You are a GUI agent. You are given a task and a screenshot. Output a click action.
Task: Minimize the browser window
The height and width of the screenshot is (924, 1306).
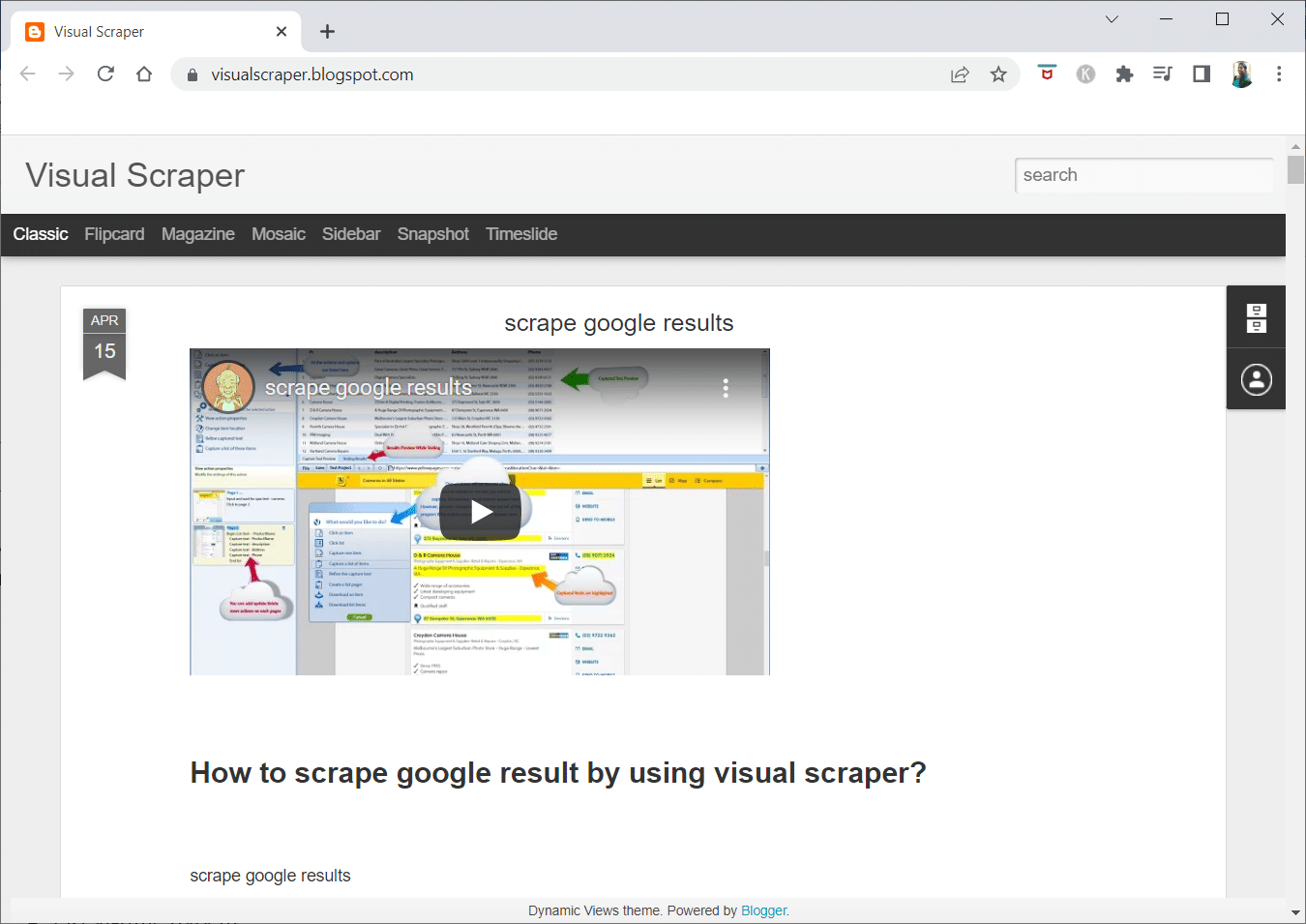(x=1166, y=19)
